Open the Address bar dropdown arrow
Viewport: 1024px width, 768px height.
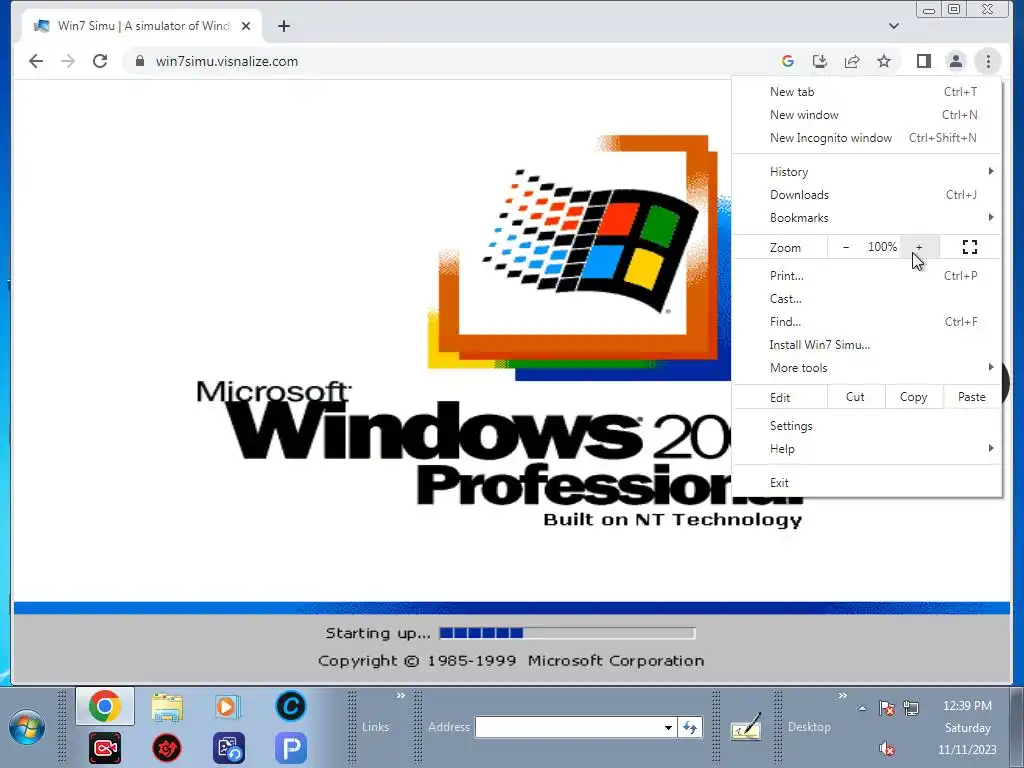click(668, 728)
